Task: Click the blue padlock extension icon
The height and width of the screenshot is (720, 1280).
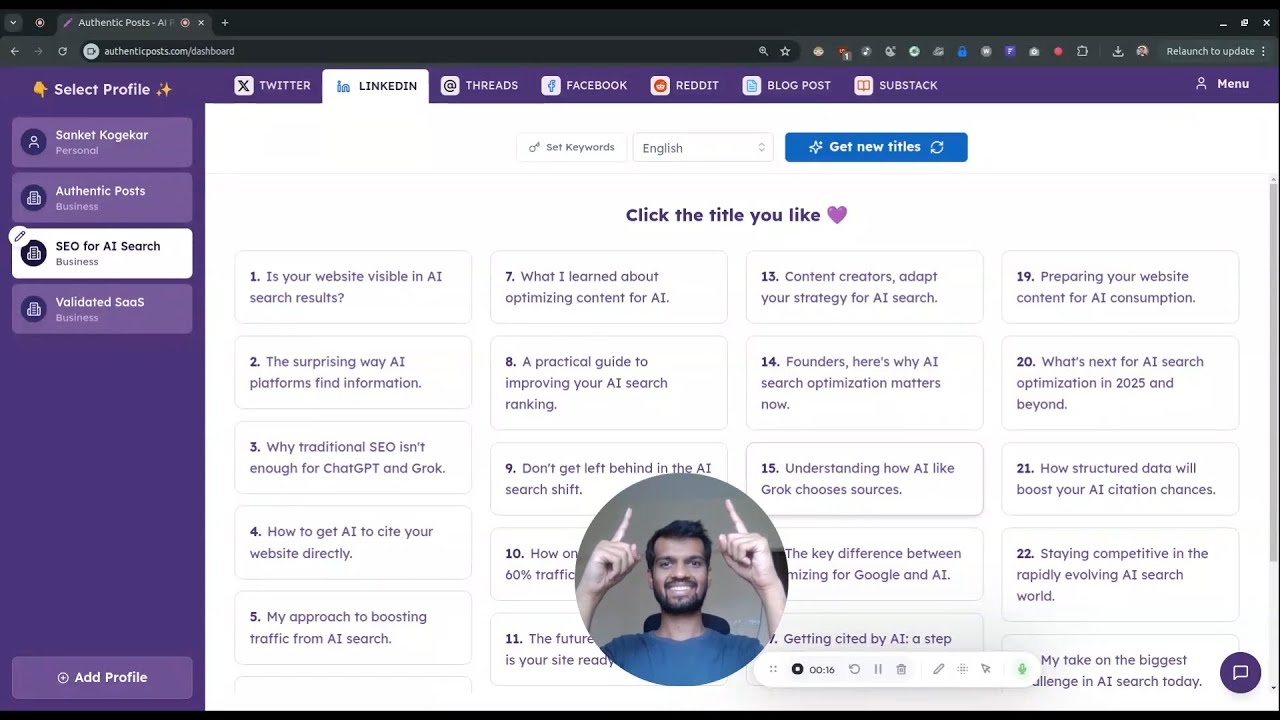Action: [x=962, y=51]
